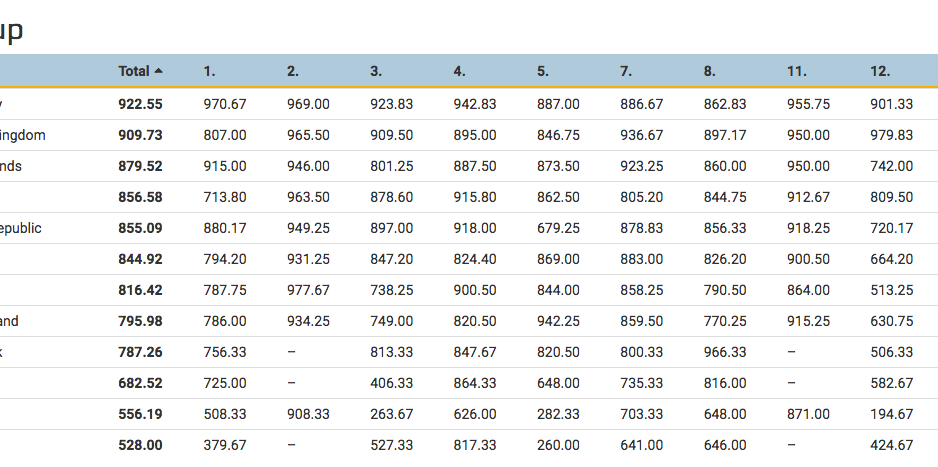Select the 977.67 cell in column 2.
Viewport: 938px width, 467px height.
point(307,290)
